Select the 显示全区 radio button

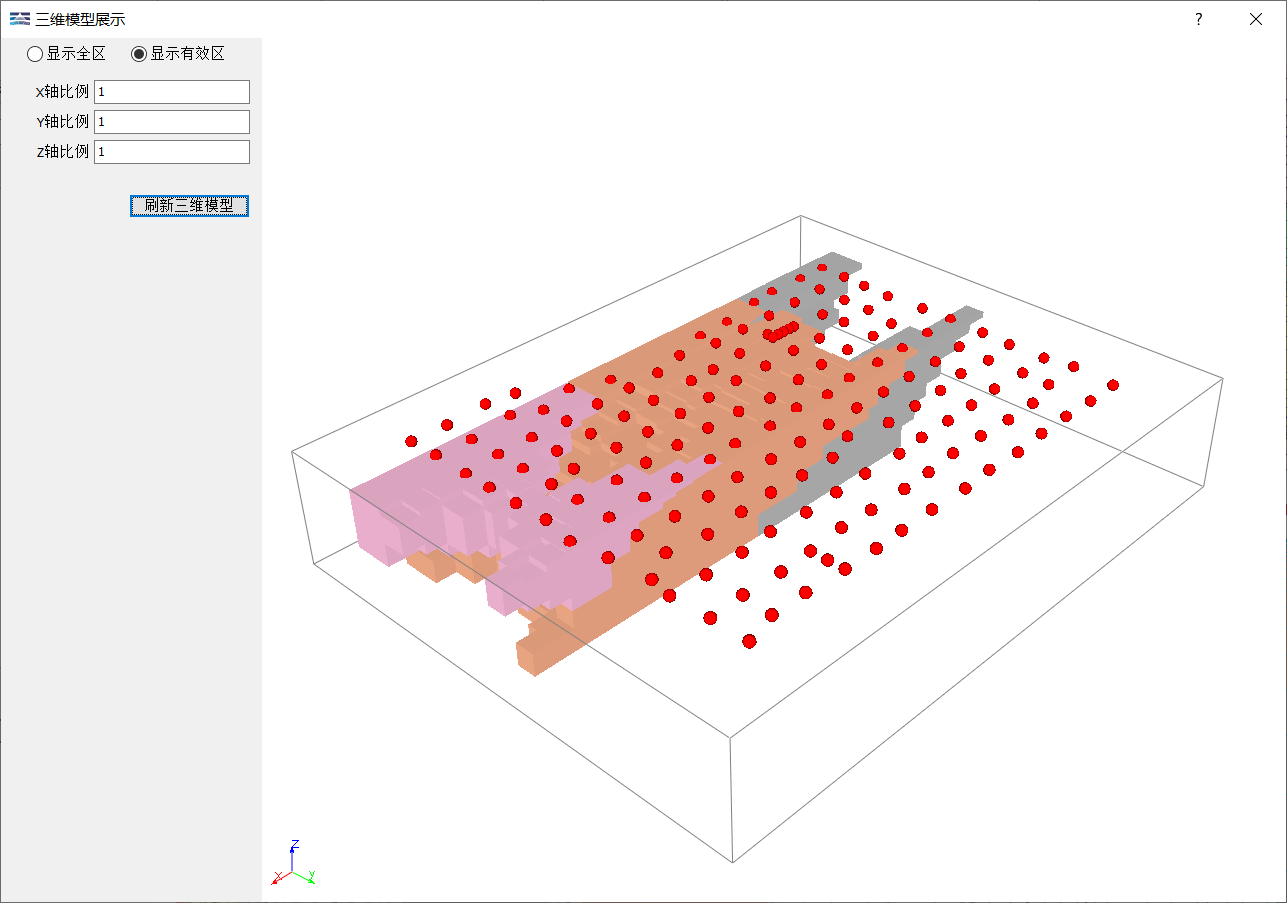pyautogui.click(x=66, y=54)
